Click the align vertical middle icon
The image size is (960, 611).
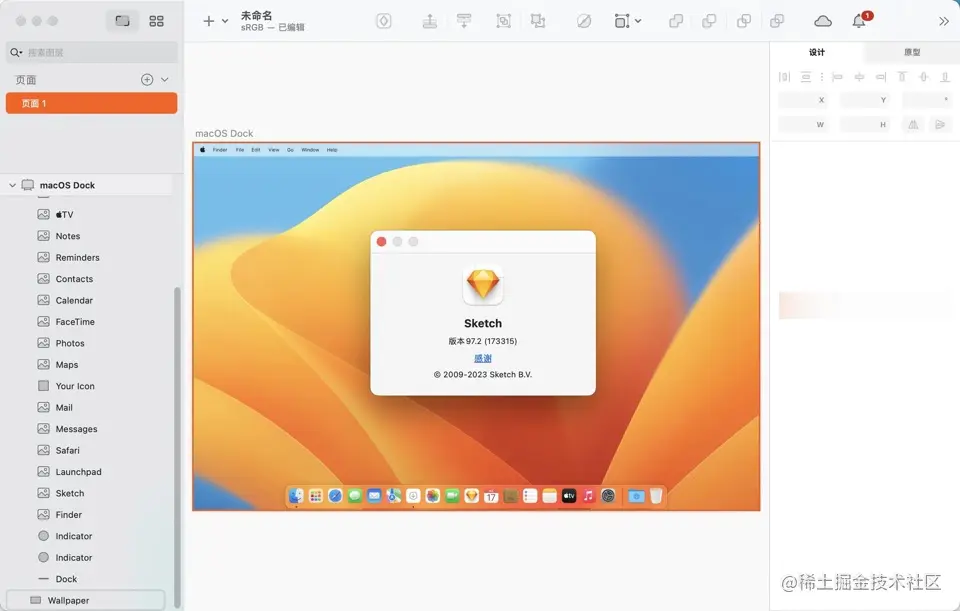(x=924, y=77)
